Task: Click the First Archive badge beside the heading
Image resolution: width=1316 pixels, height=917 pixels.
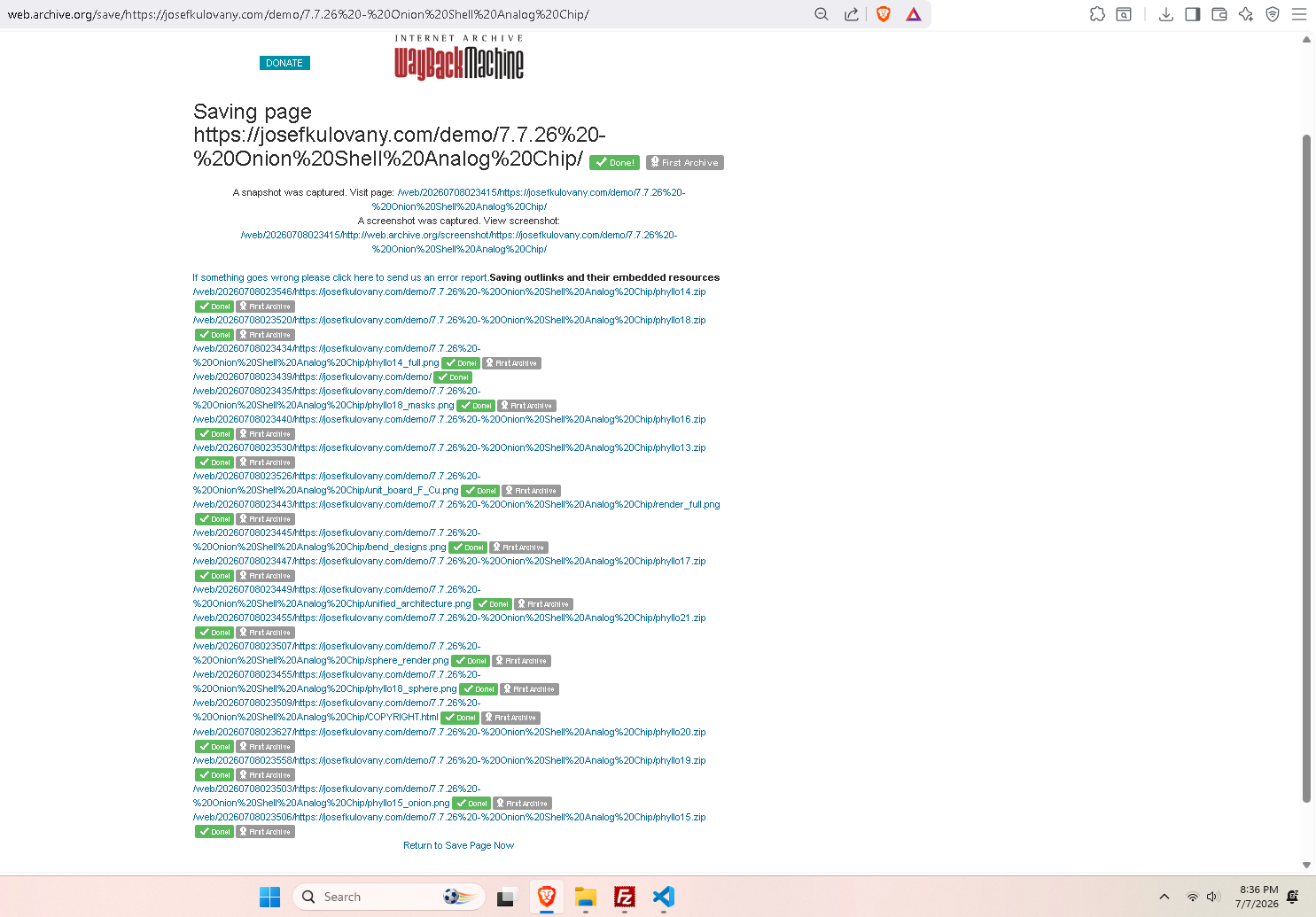Action: pos(685,163)
